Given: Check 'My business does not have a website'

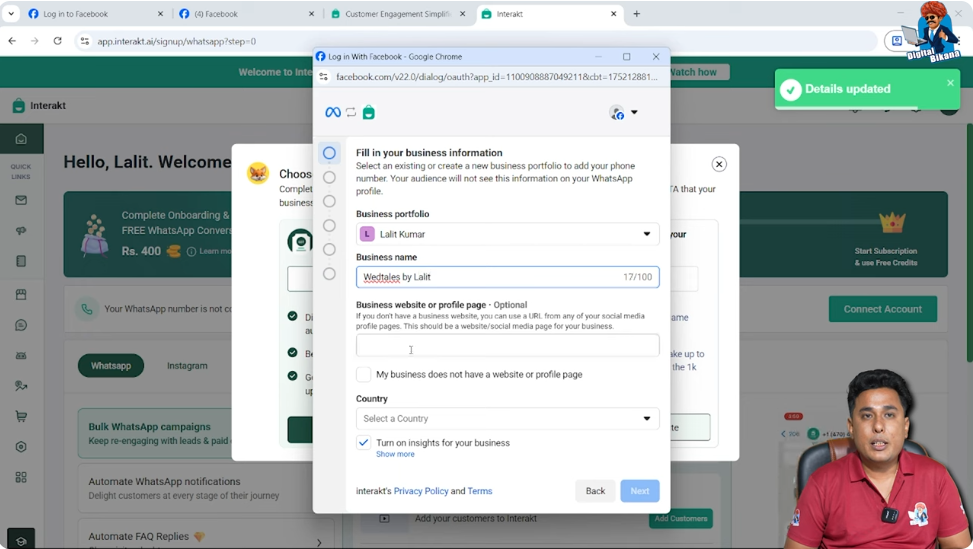Looking at the screenshot, I should tap(364, 374).
